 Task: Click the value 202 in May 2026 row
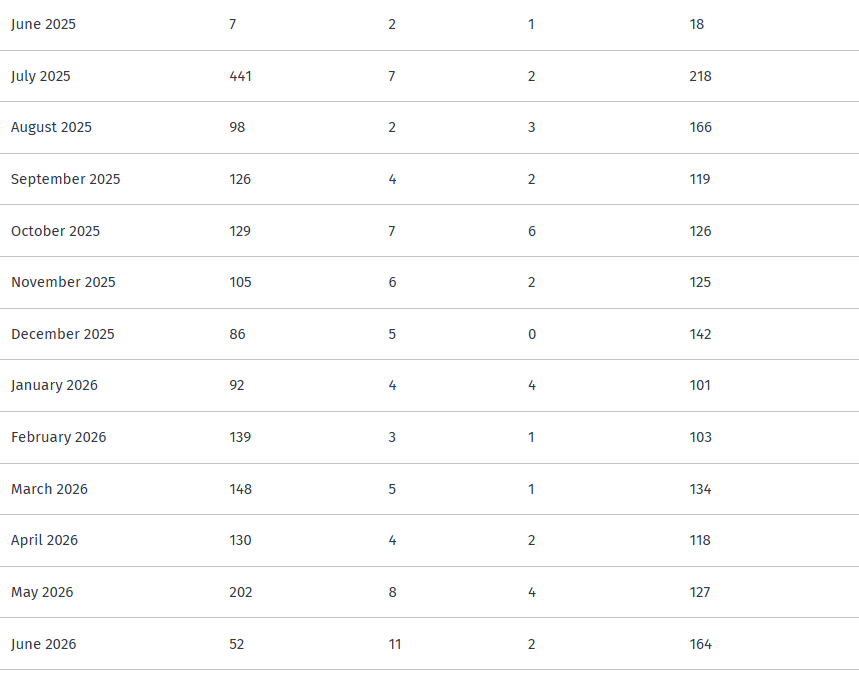point(240,592)
